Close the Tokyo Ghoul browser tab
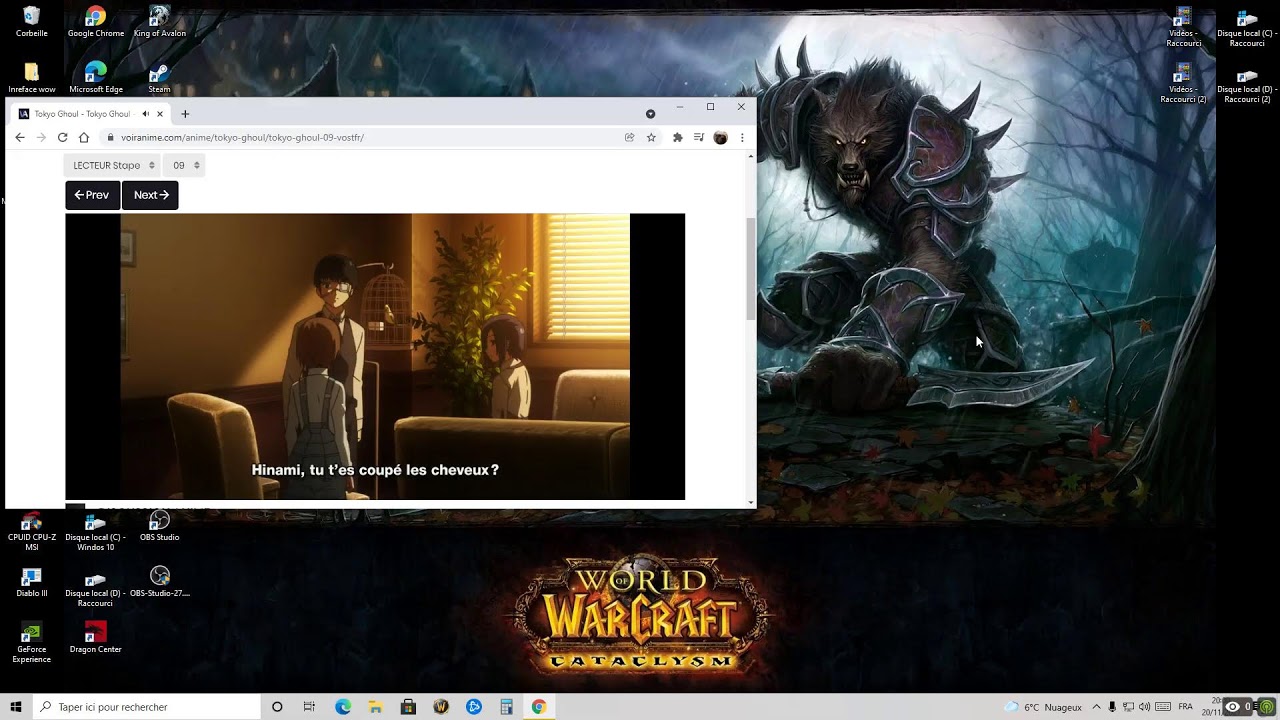The height and width of the screenshot is (720, 1280). pos(159,113)
